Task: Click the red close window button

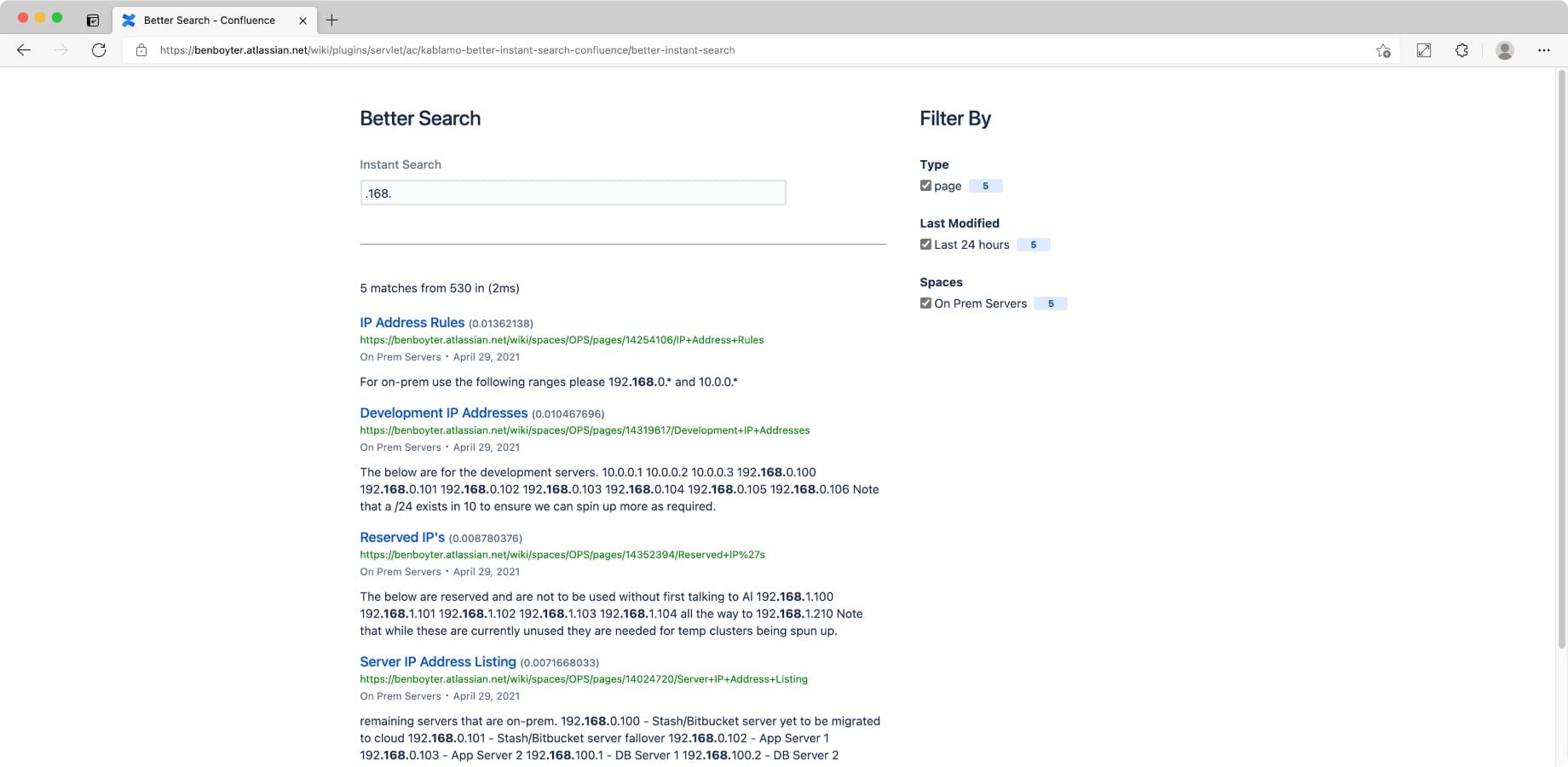Action: (23, 18)
